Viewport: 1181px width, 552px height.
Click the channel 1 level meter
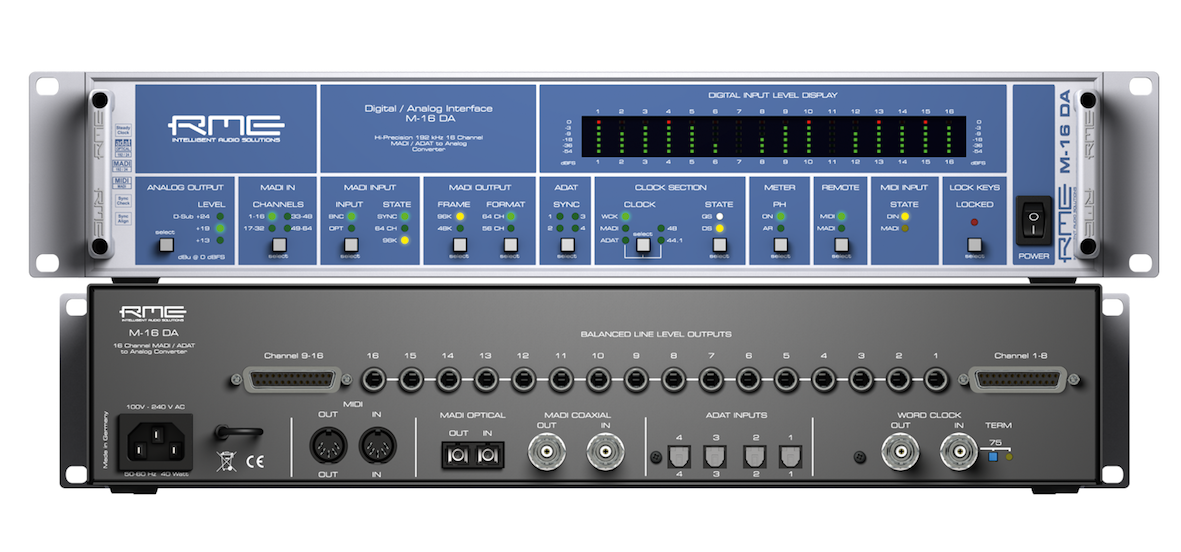tap(598, 137)
